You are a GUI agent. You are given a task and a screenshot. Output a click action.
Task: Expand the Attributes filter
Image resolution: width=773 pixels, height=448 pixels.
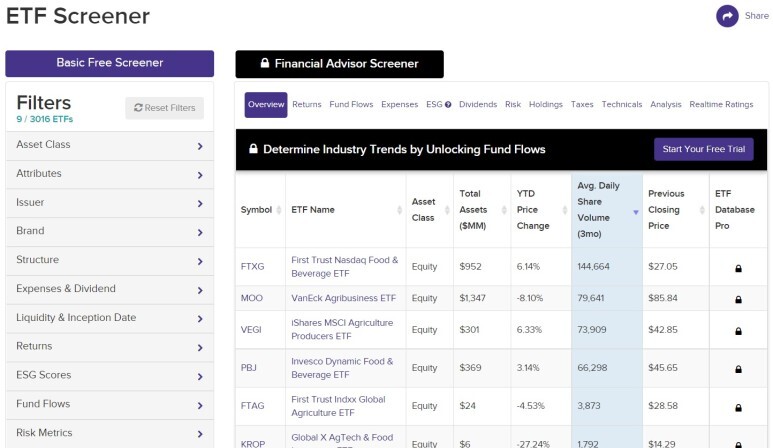tap(109, 174)
